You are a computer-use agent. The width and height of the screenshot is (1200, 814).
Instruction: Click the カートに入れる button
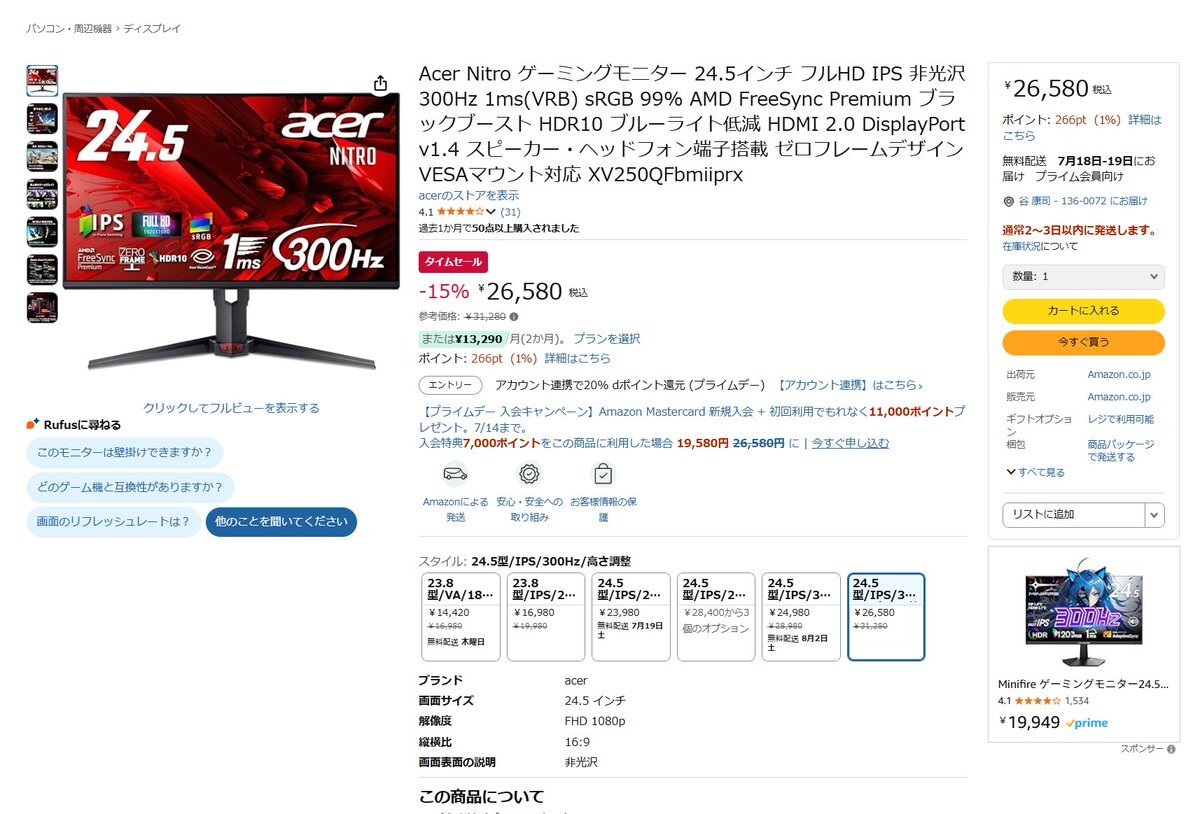[x=1083, y=311]
